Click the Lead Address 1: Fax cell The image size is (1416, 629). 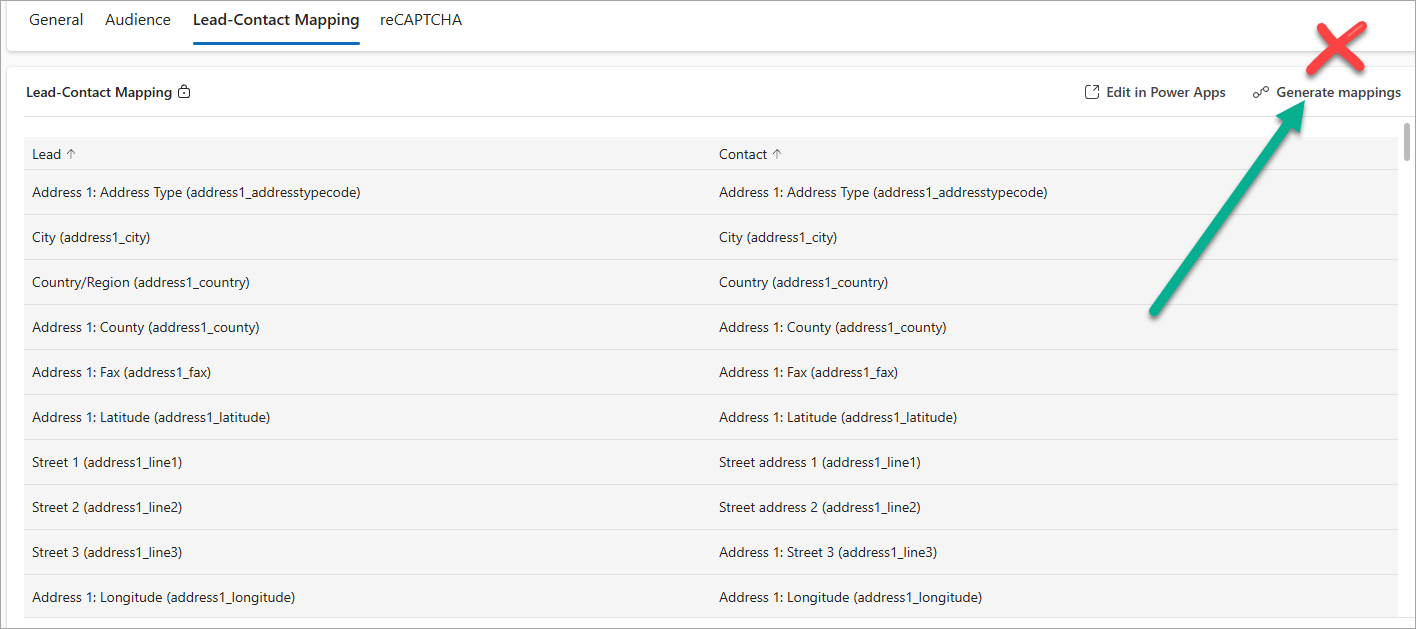121,372
